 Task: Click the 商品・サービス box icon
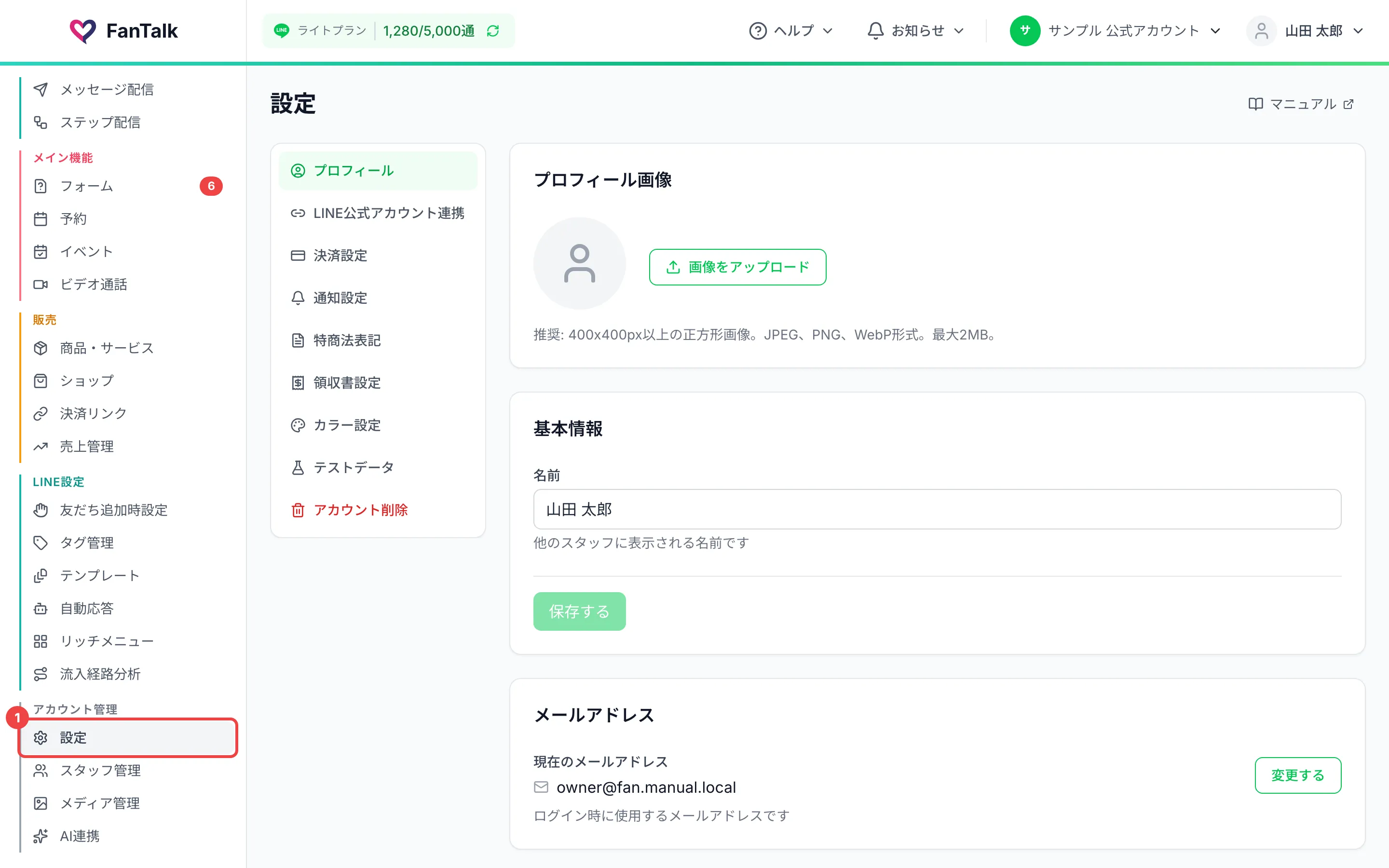tap(40, 348)
